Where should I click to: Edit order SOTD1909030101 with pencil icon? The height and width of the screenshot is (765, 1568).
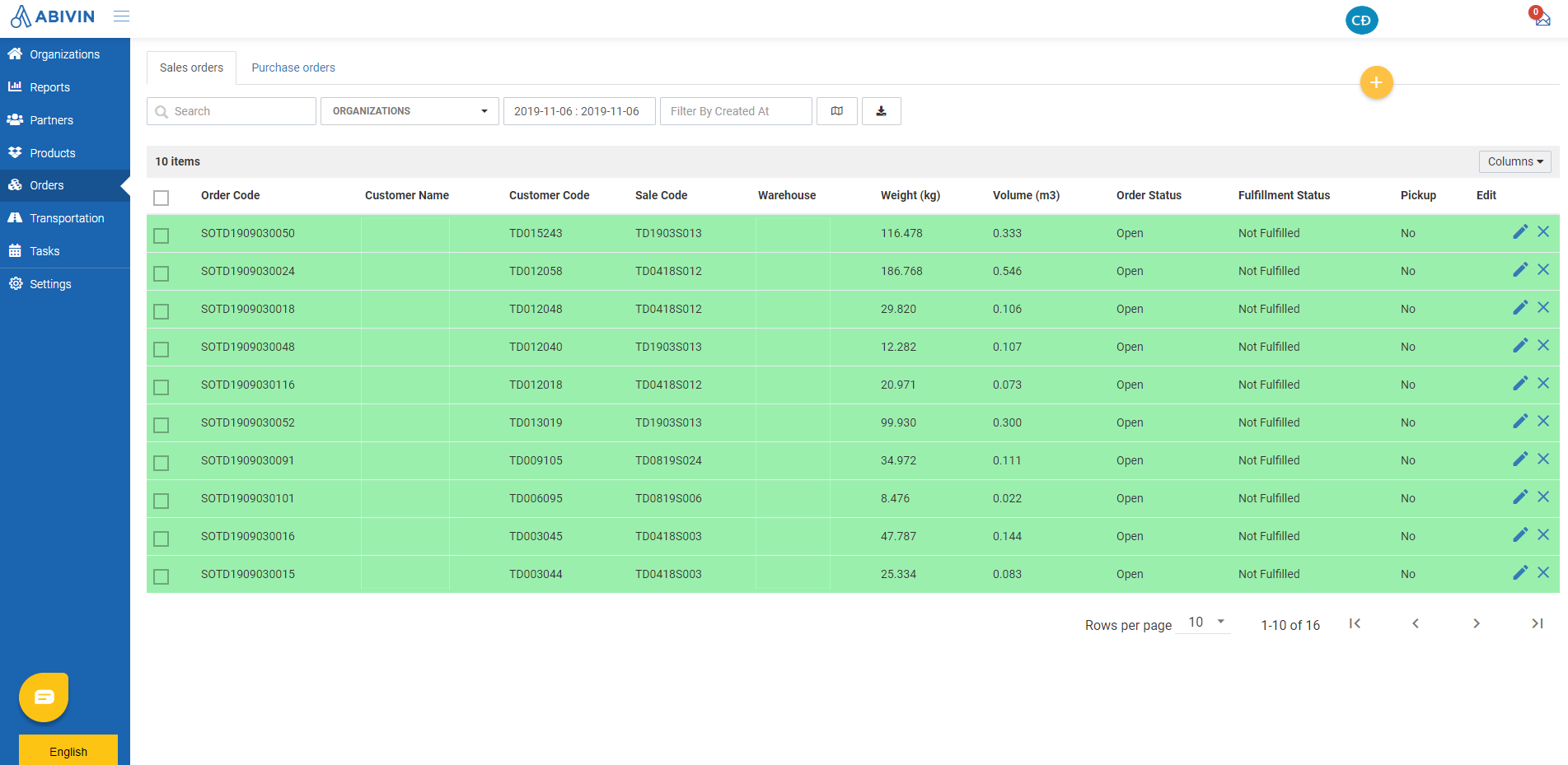tap(1520, 497)
